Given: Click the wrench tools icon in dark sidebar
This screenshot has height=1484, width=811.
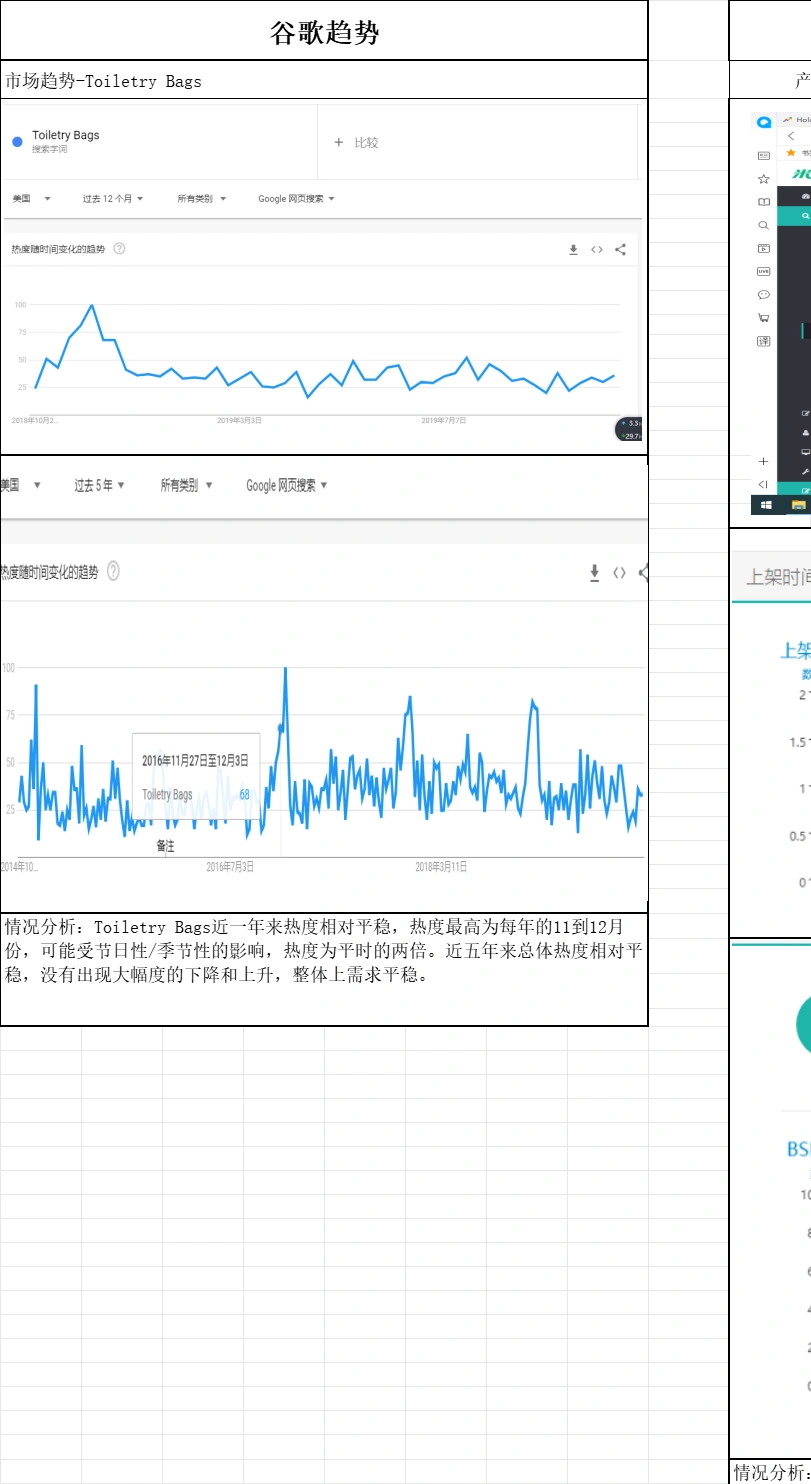Looking at the screenshot, I should click(x=805, y=471).
